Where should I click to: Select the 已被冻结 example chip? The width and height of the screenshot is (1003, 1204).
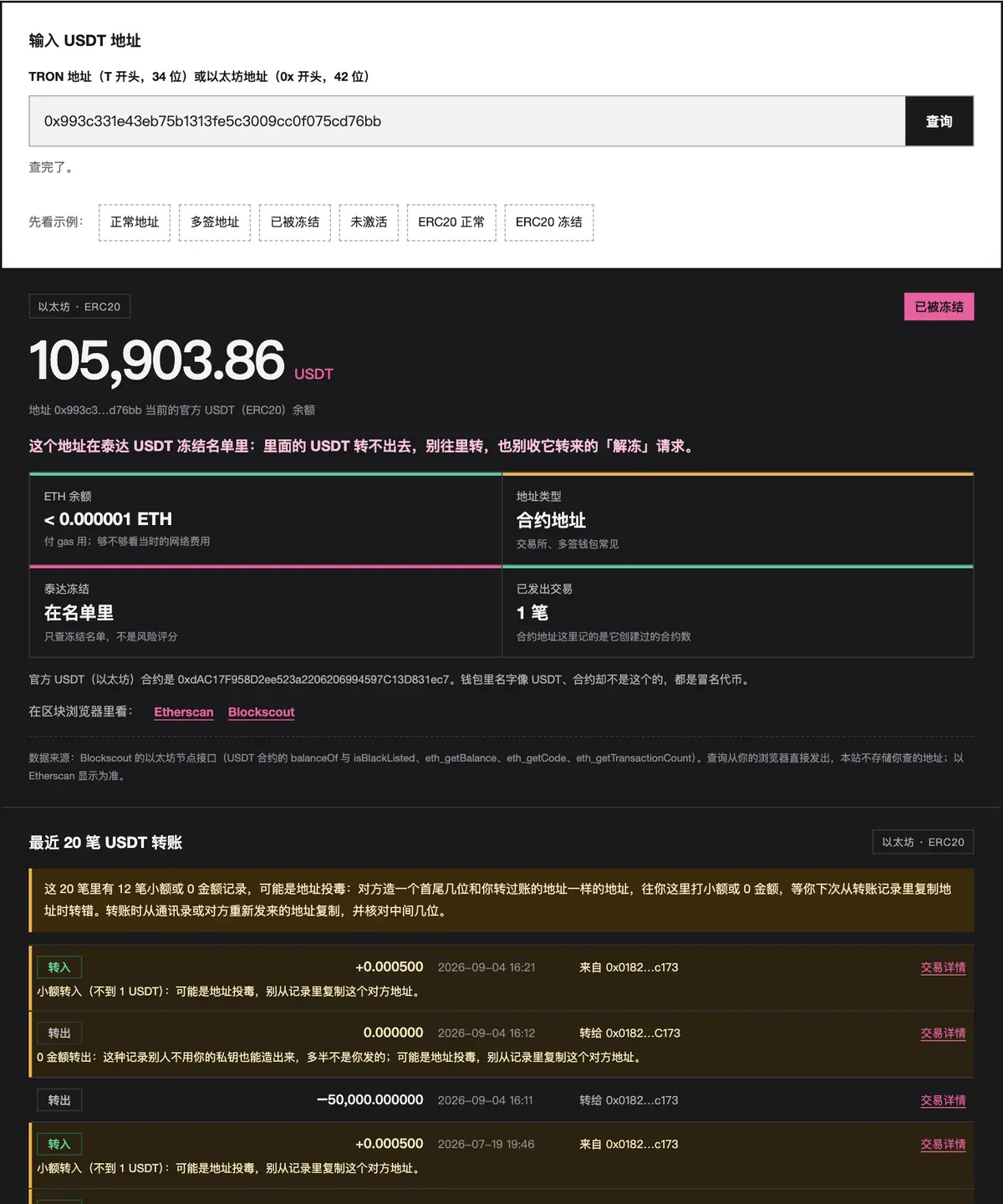coord(295,222)
